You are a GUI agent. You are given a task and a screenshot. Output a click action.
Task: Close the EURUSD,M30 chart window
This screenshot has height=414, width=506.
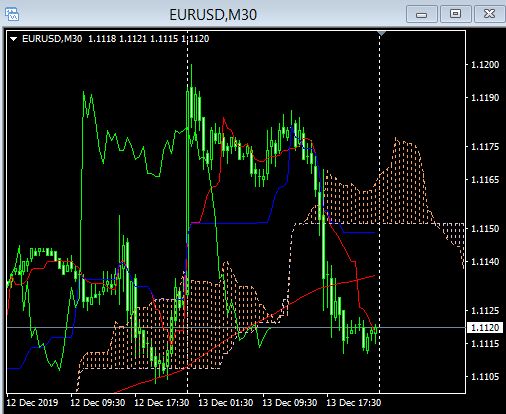pyautogui.click(x=489, y=14)
